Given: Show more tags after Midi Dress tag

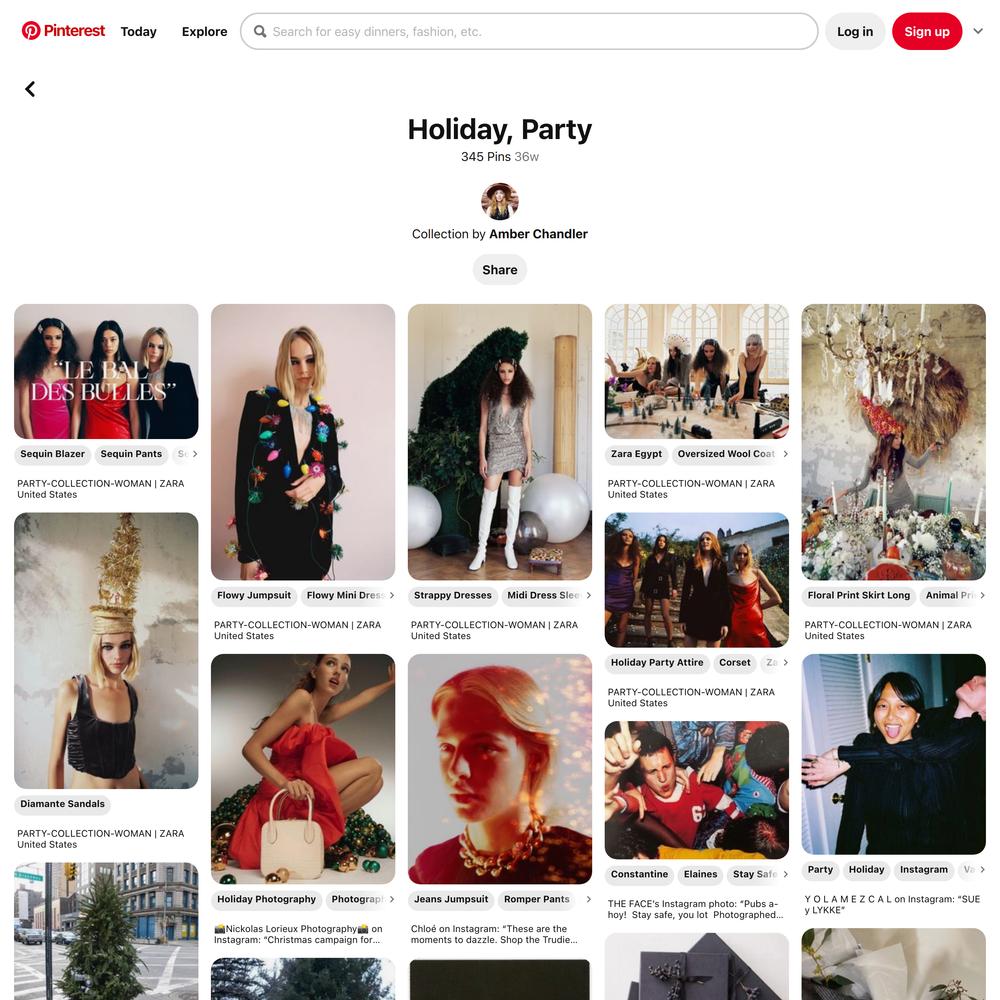Looking at the screenshot, I should (x=589, y=596).
